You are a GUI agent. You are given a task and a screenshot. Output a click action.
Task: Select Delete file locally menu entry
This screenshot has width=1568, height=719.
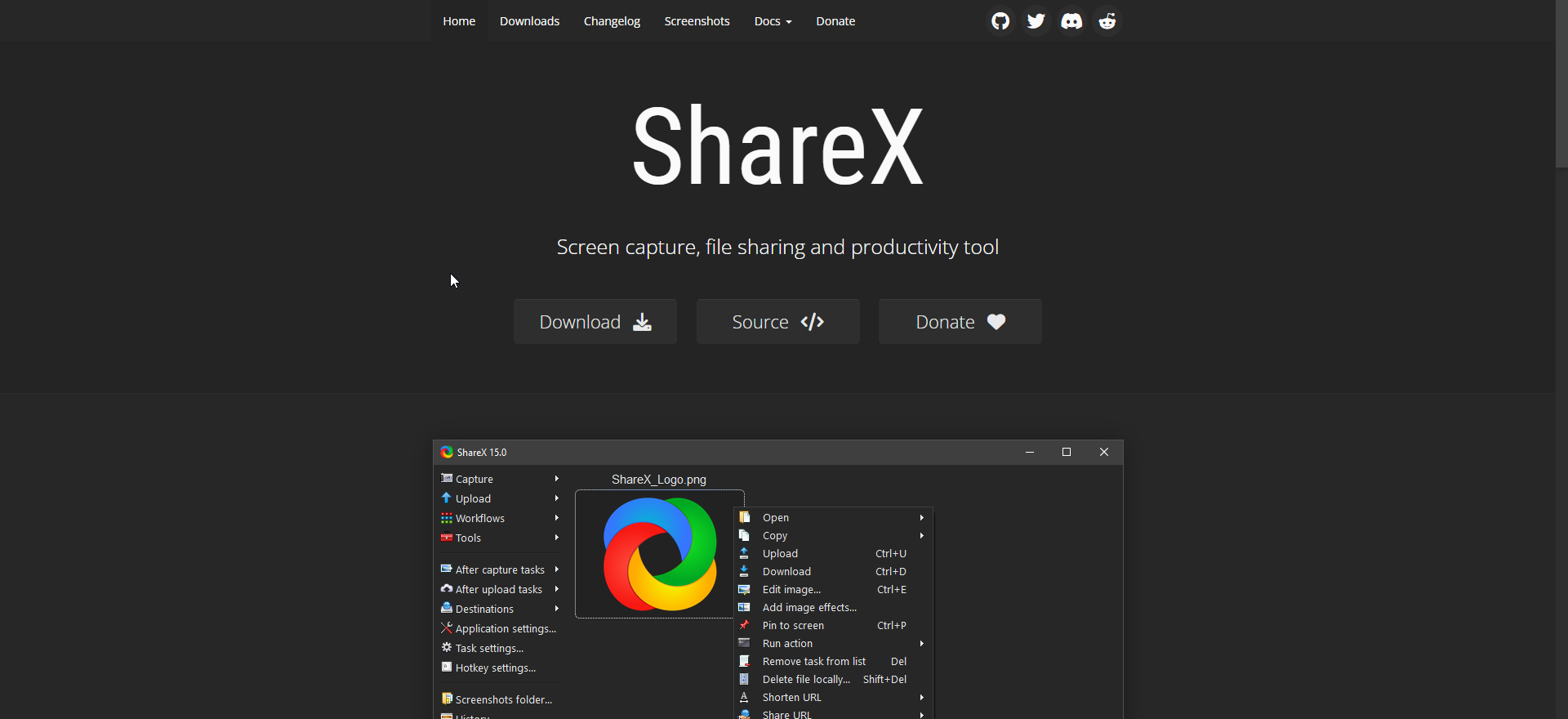pos(834,679)
